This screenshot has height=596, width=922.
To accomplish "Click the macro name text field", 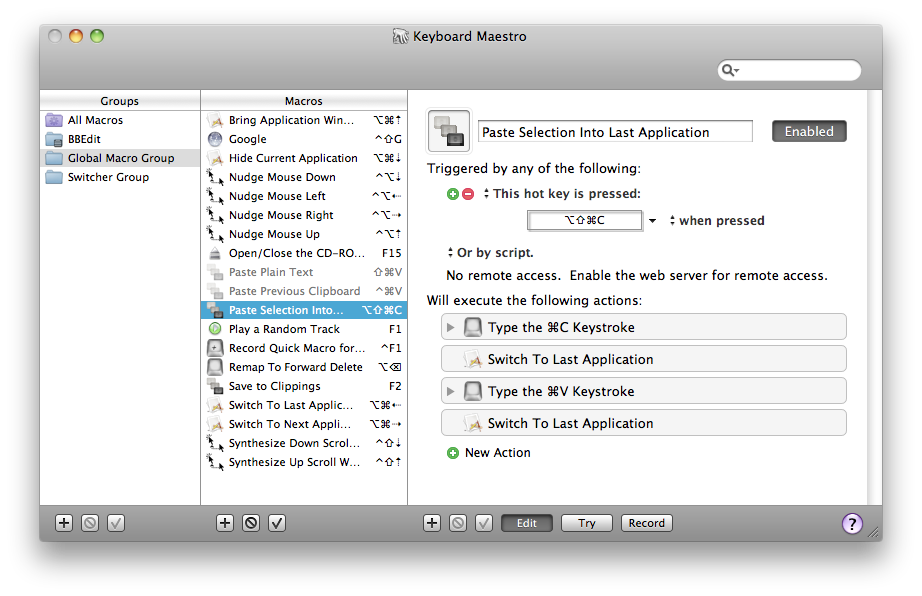I will coord(615,132).
